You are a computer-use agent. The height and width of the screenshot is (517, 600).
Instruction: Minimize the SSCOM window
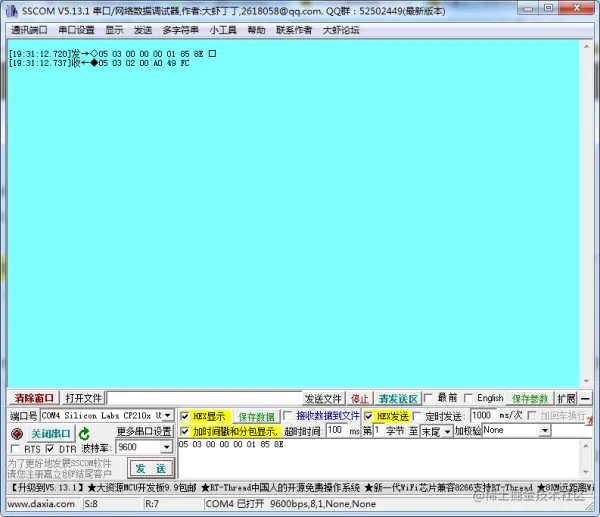(528, 8)
